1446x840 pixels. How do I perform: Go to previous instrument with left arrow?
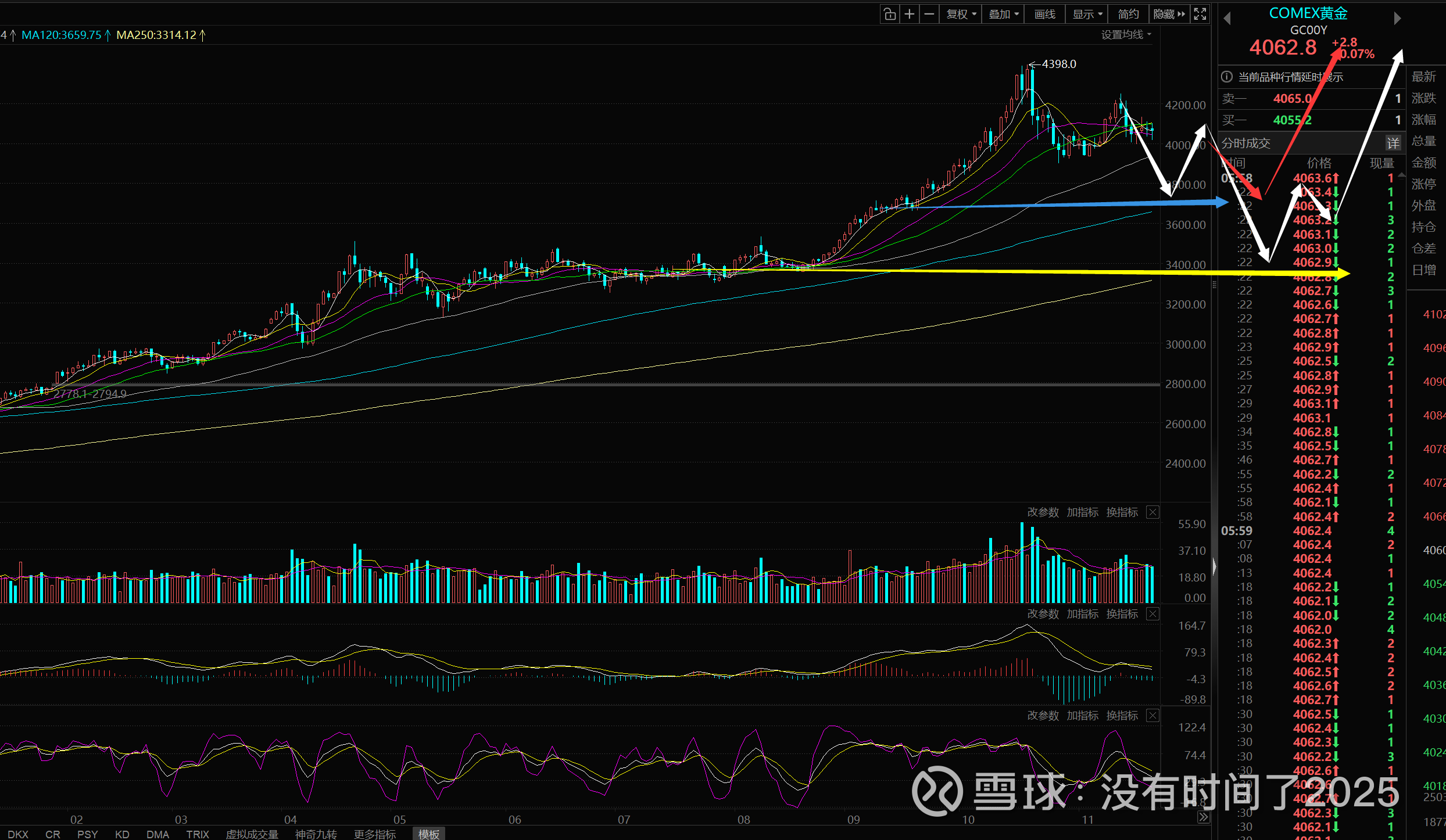[x=1227, y=19]
